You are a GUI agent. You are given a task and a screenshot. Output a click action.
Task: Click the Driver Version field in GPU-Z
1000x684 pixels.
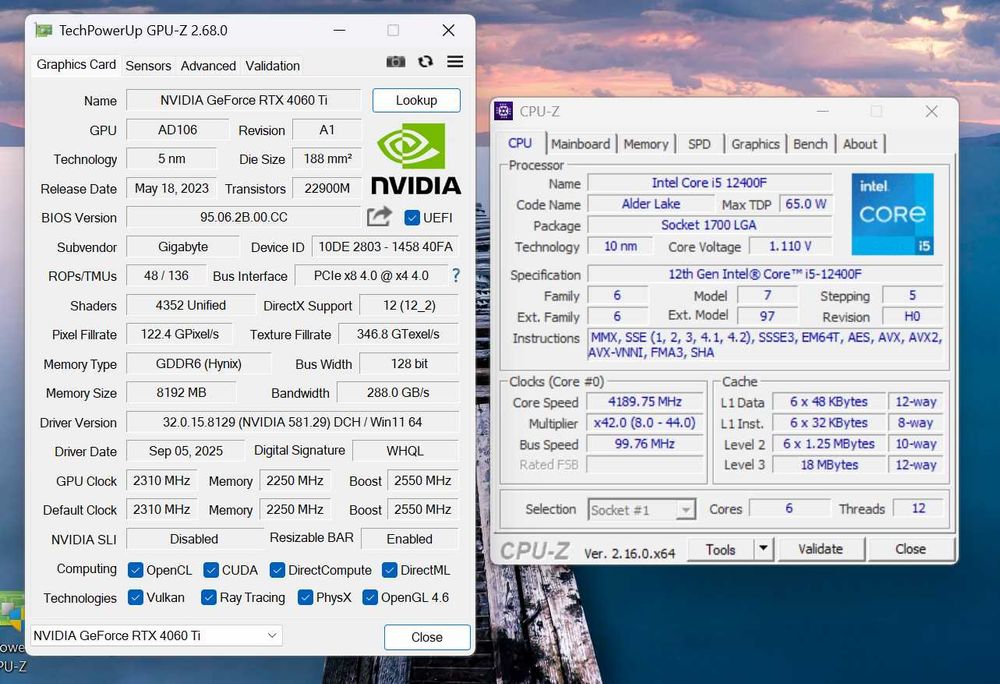point(292,422)
